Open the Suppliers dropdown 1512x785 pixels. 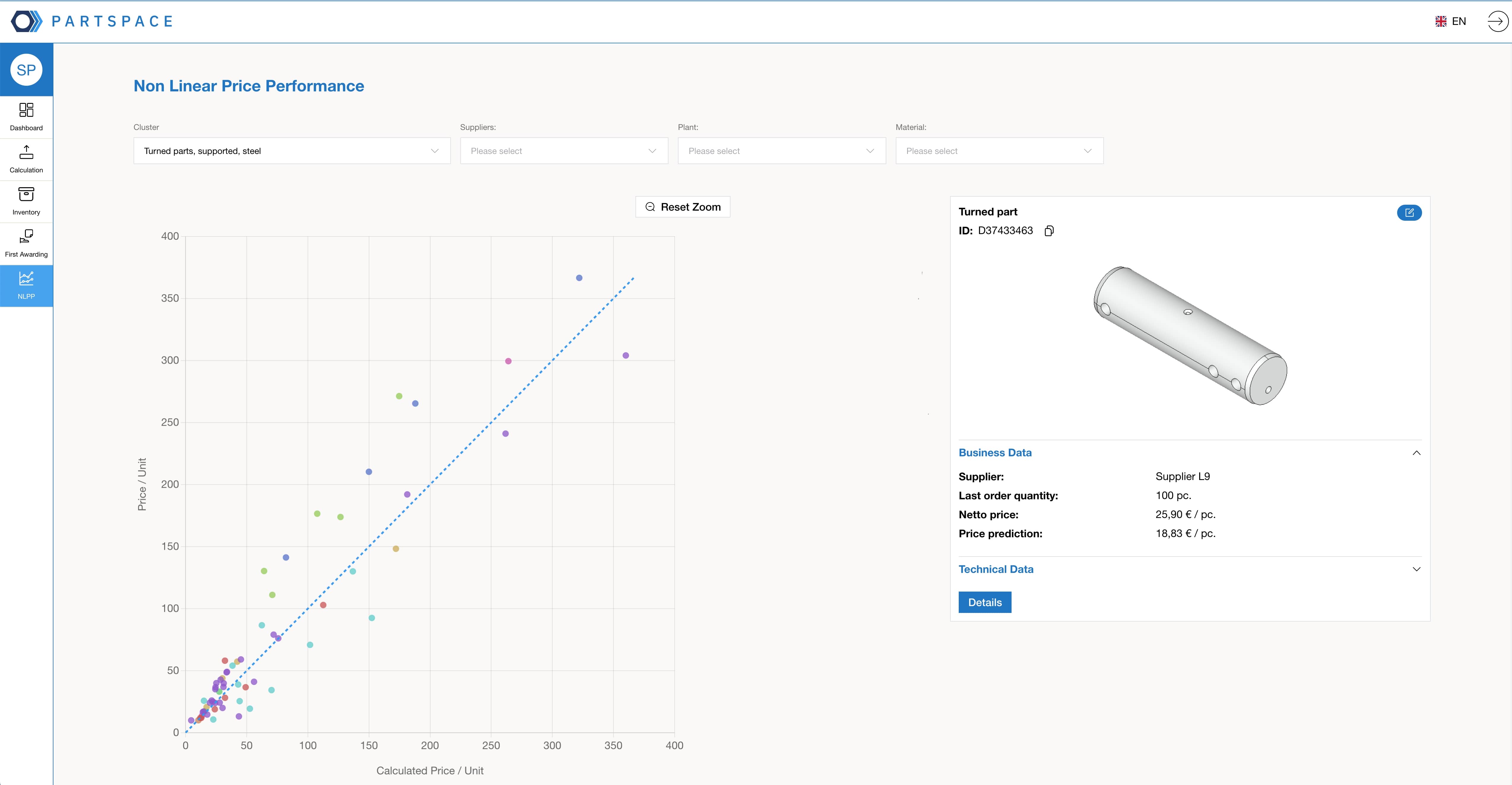click(563, 151)
